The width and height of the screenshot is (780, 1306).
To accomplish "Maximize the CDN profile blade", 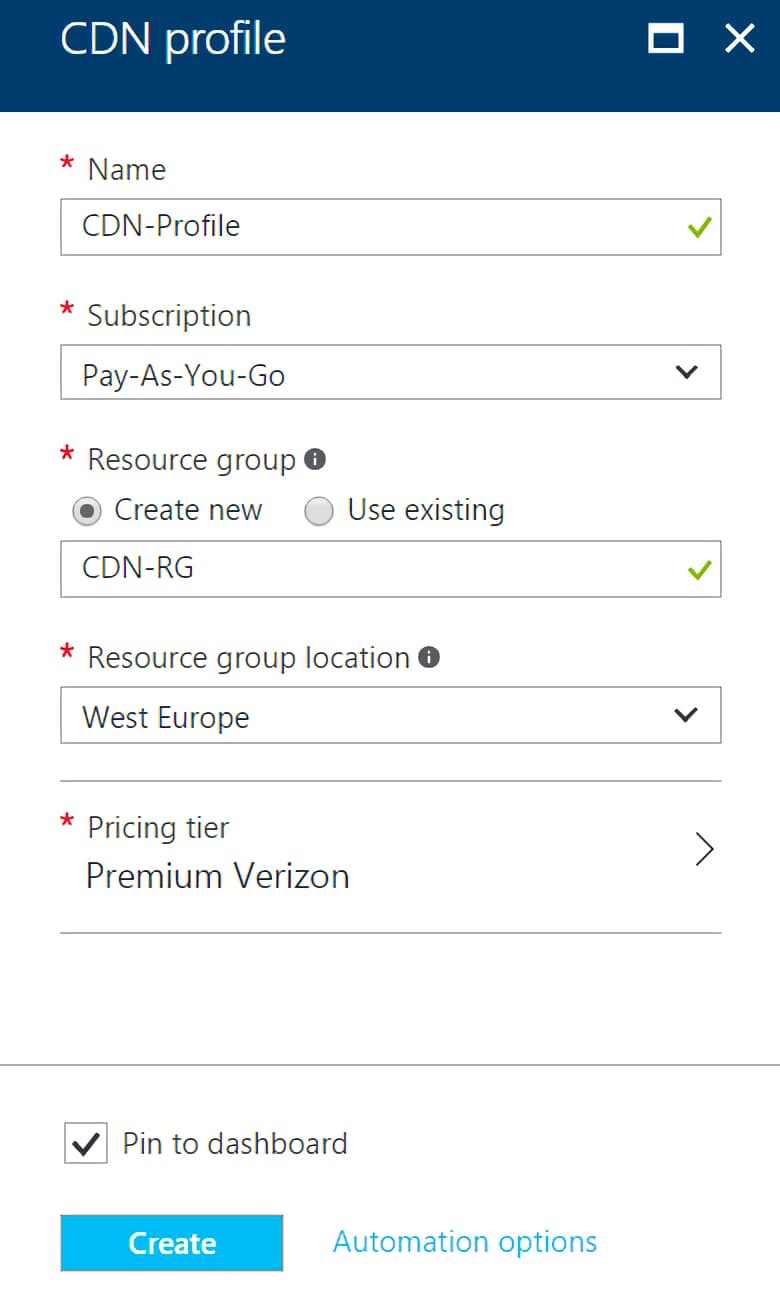I will [x=665, y=39].
